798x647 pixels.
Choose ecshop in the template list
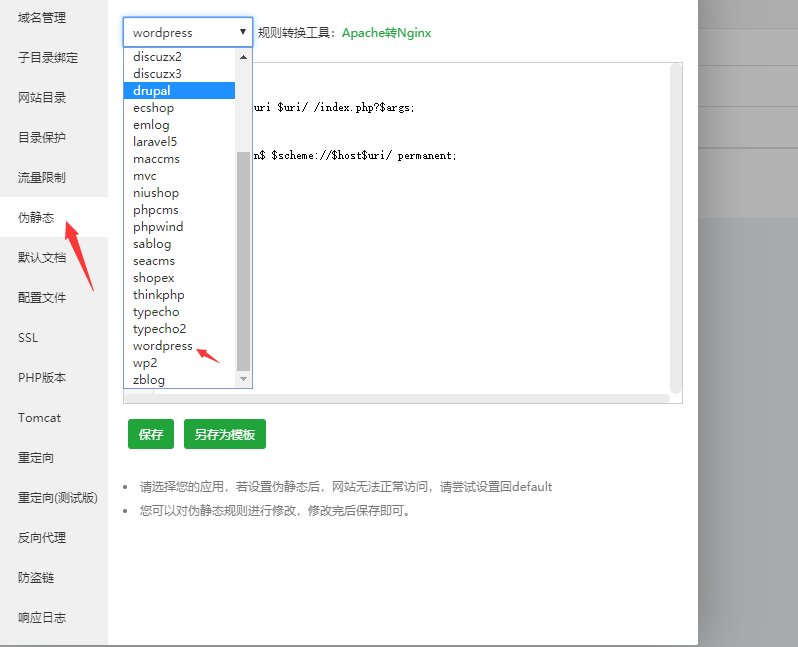point(180,108)
